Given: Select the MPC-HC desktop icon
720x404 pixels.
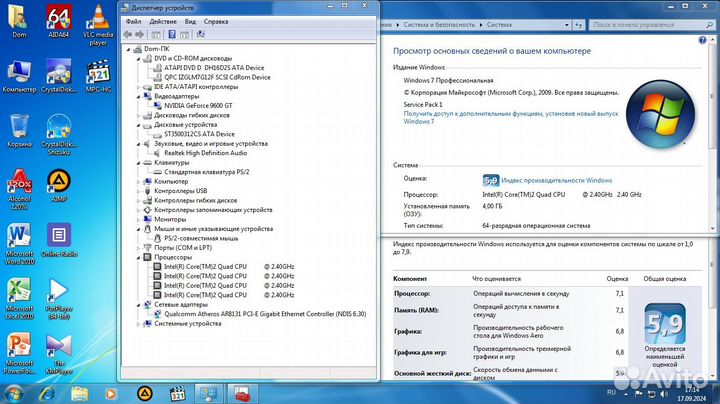Looking at the screenshot, I should 98,76.
